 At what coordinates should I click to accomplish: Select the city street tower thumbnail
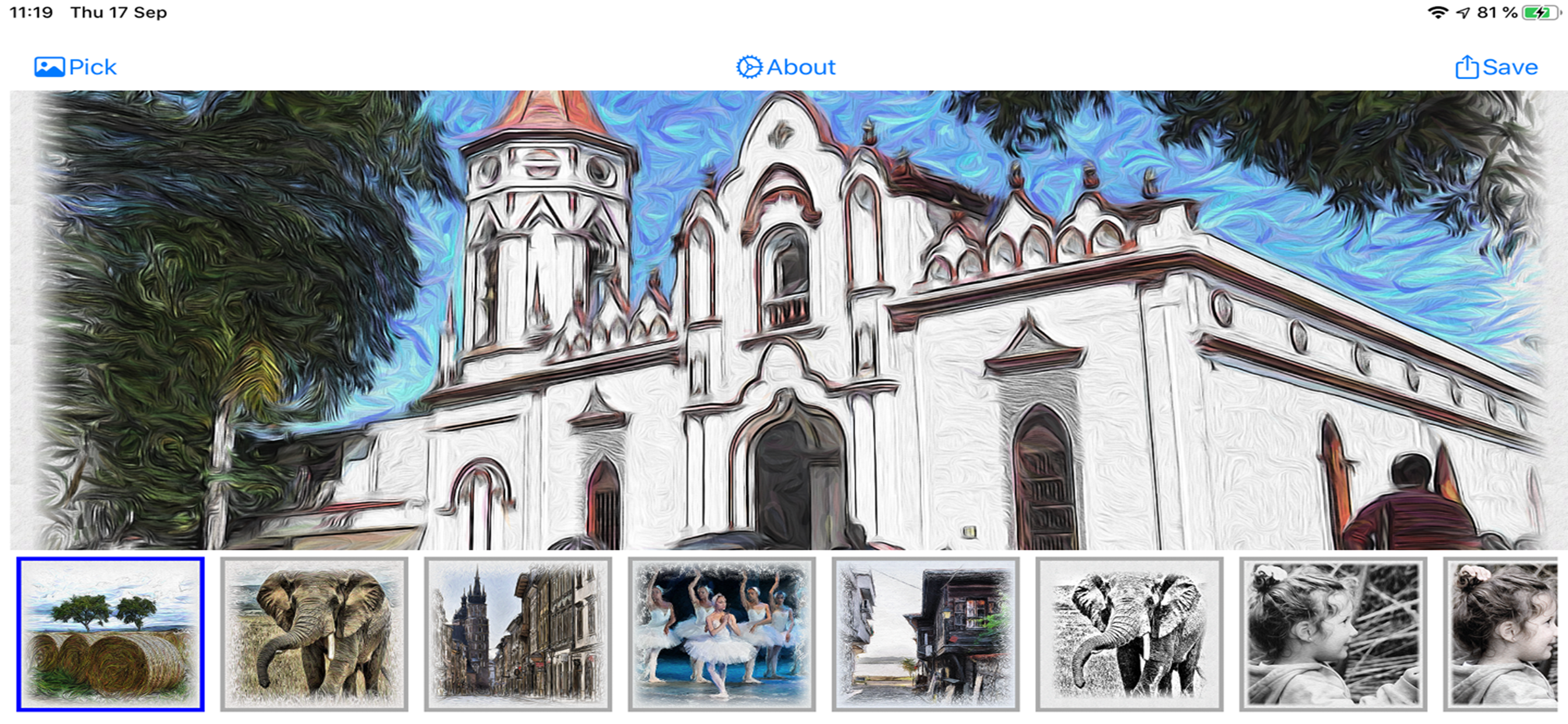518,634
